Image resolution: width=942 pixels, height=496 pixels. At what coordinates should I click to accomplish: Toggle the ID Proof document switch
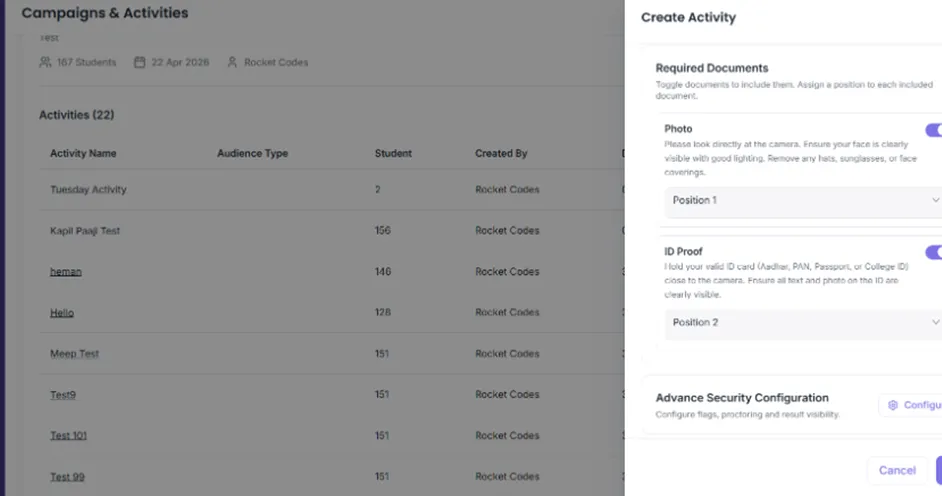tap(934, 253)
